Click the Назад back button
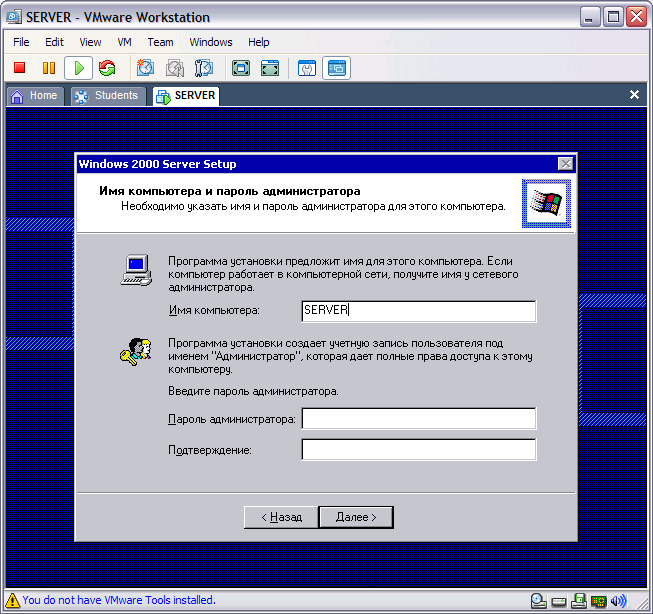The width and height of the screenshot is (653, 614). pyautogui.click(x=281, y=517)
